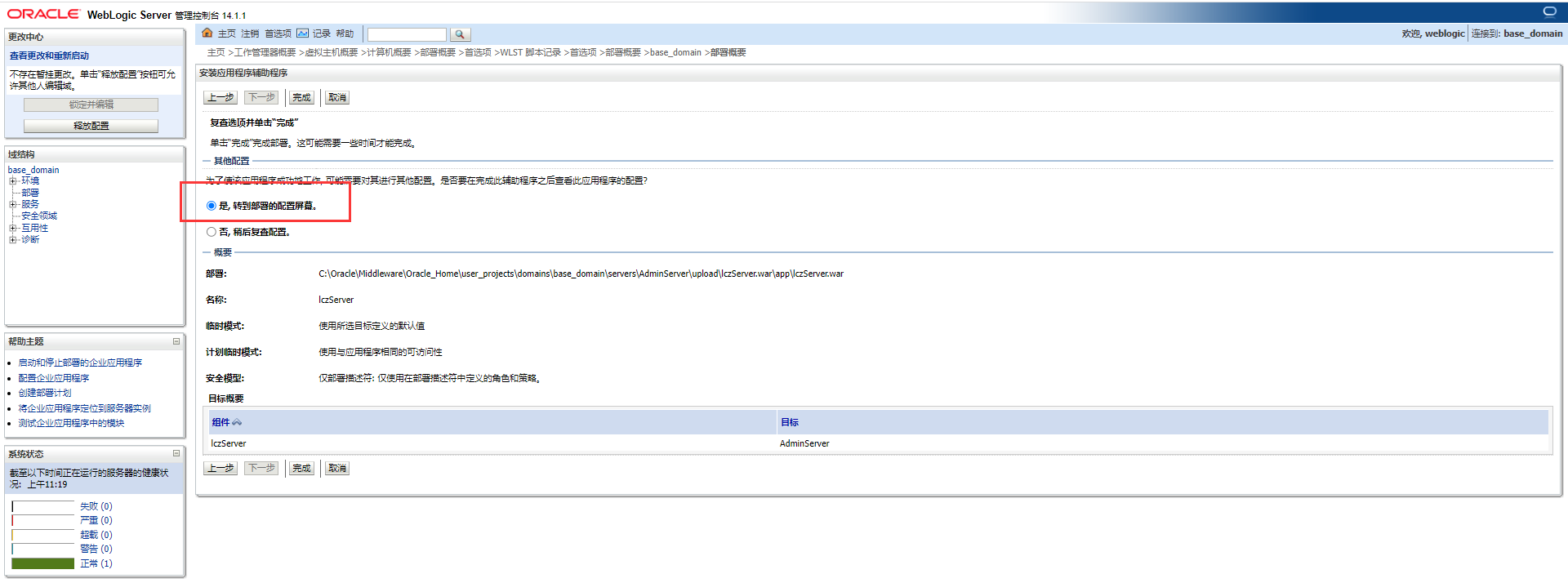Screen dimensions: 1568x583
Task: Sort table by 组件 column arrow icon
Action: point(237,422)
